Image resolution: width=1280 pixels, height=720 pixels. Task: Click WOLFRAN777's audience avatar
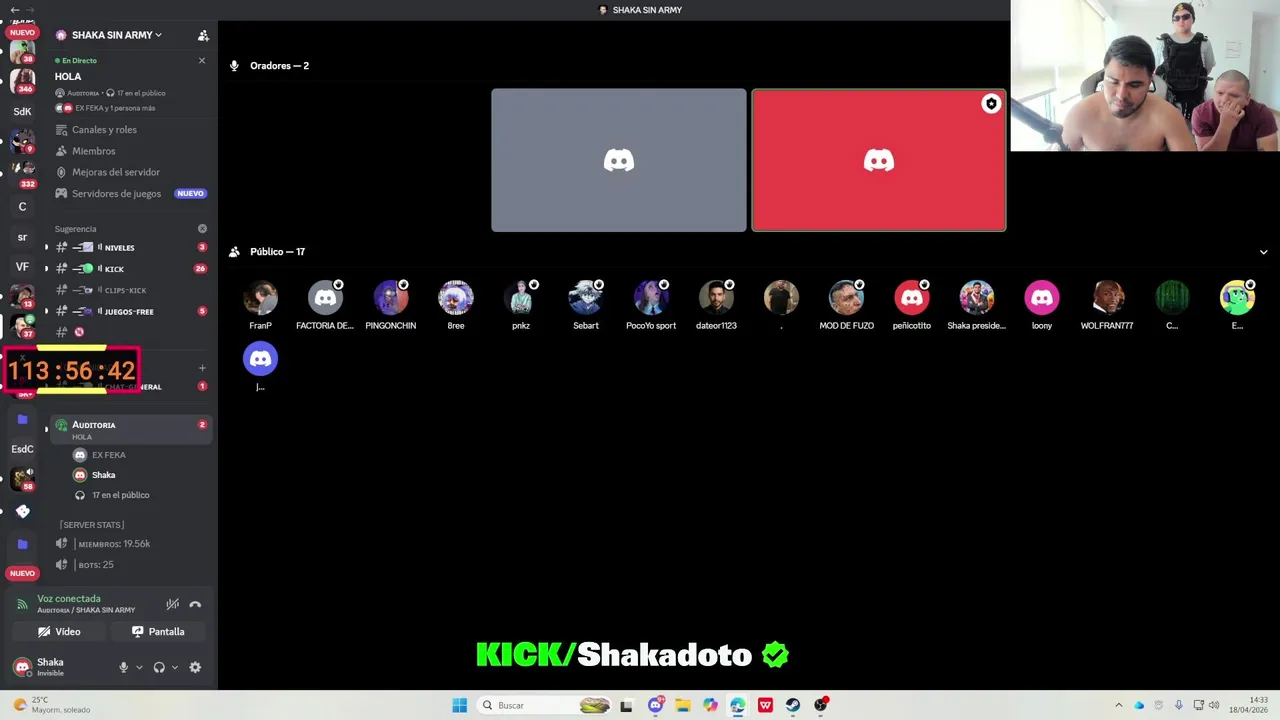click(x=1107, y=298)
